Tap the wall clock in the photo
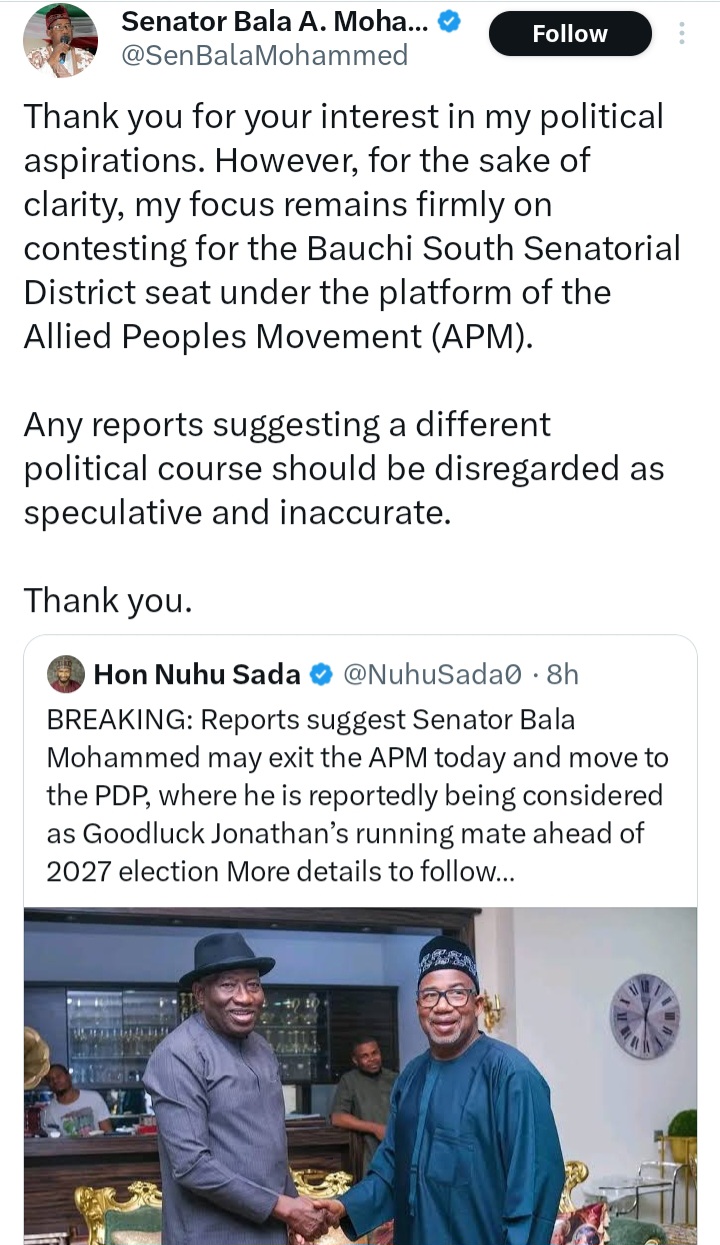The height and width of the screenshot is (1245, 720). (644, 1016)
